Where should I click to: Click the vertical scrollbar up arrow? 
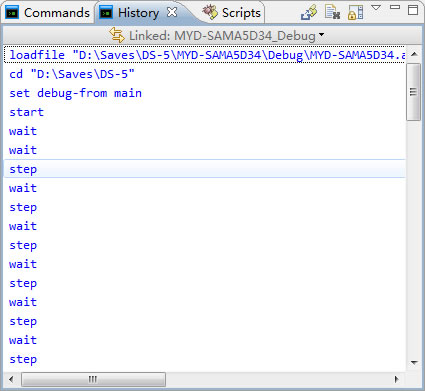click(x=414, y=54)
